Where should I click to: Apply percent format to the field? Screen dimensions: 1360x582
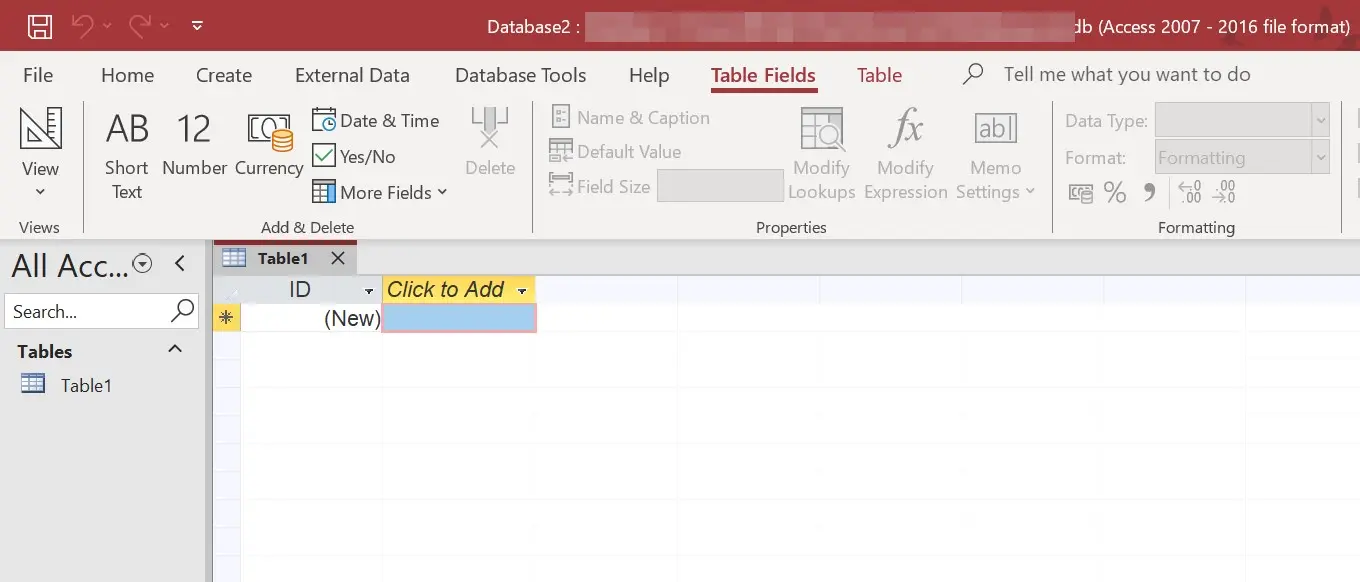(1116, 192)
